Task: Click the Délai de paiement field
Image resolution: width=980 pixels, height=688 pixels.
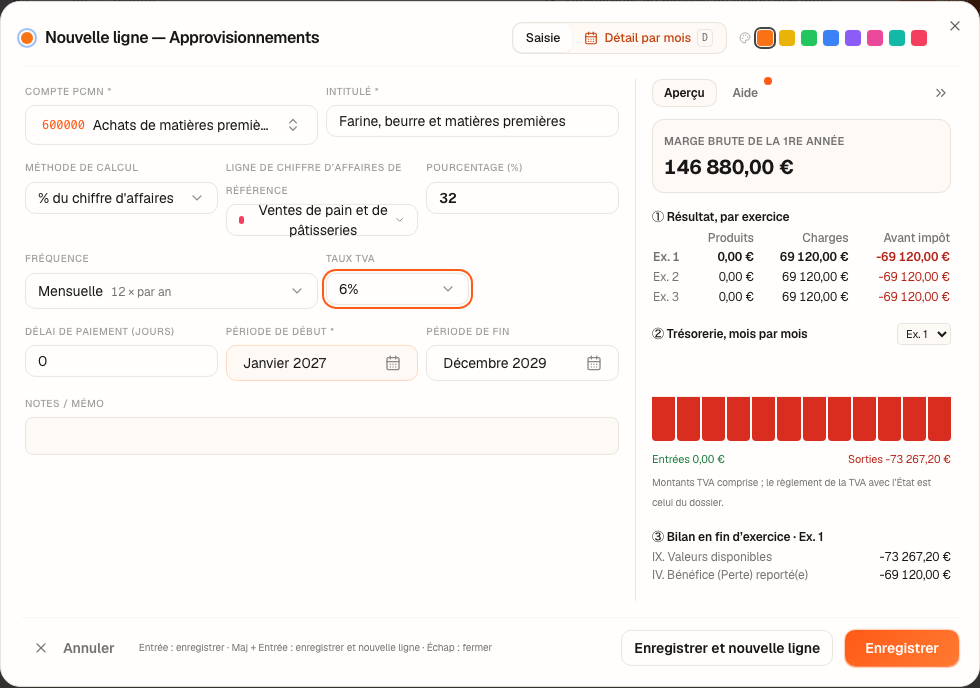Action: pyautogui.click(x=121, y=361)
